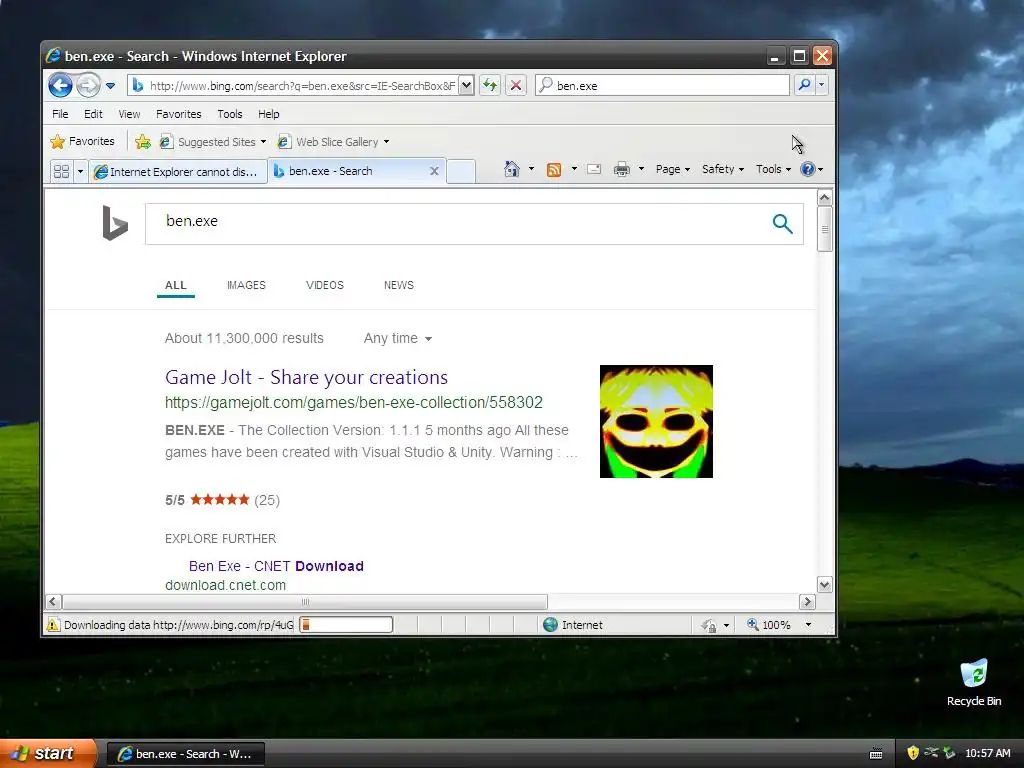Click the Quick Tabs grid icon
The width and height of the screenshot is (1024, 768).
61,171
